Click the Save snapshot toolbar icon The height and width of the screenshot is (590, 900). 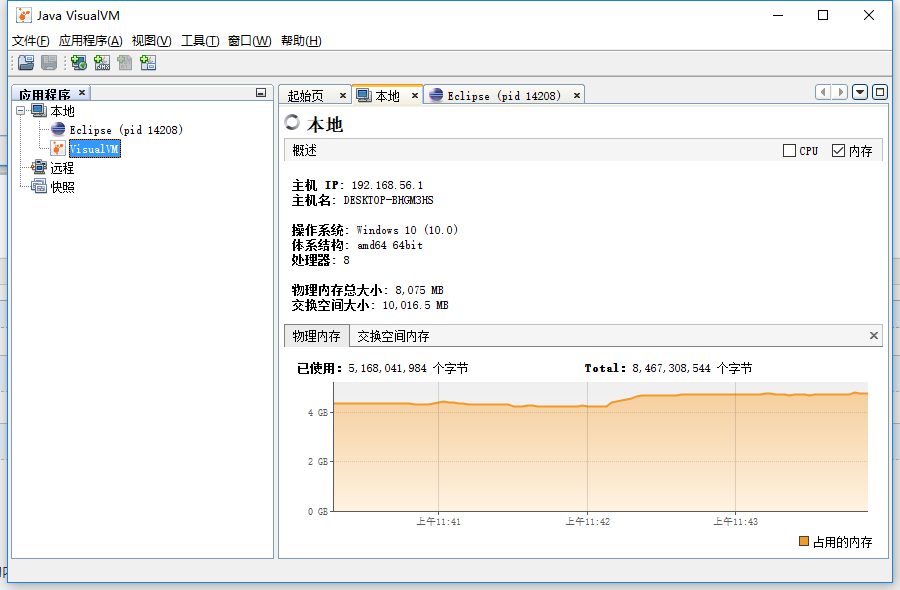coord(49,63)
